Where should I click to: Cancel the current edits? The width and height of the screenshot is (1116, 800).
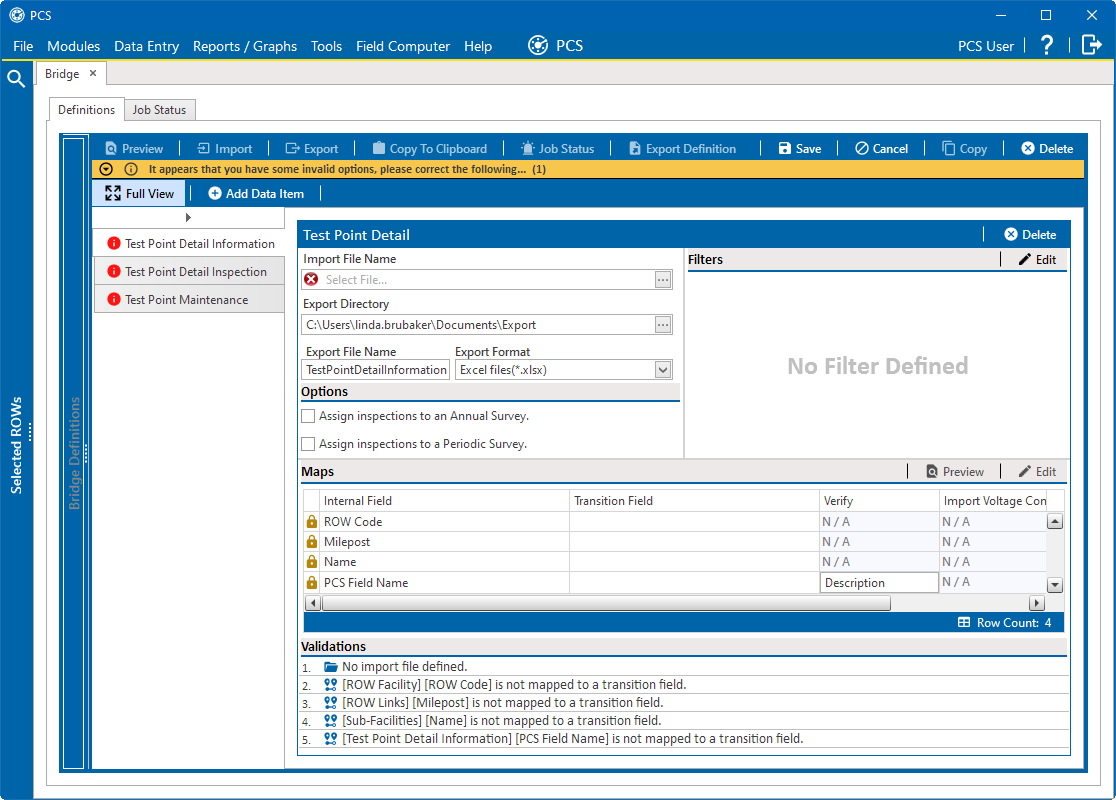[x=881, y=148]
